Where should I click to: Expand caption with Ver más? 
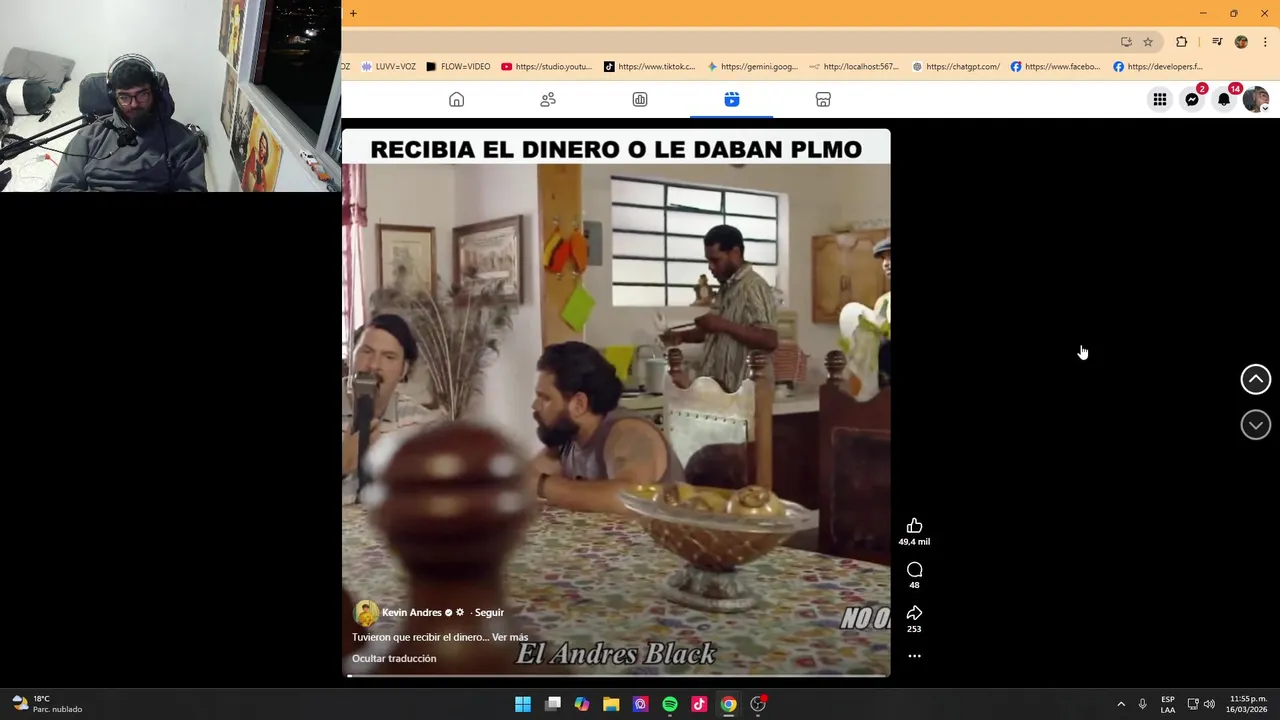click(x=510, y=637)
